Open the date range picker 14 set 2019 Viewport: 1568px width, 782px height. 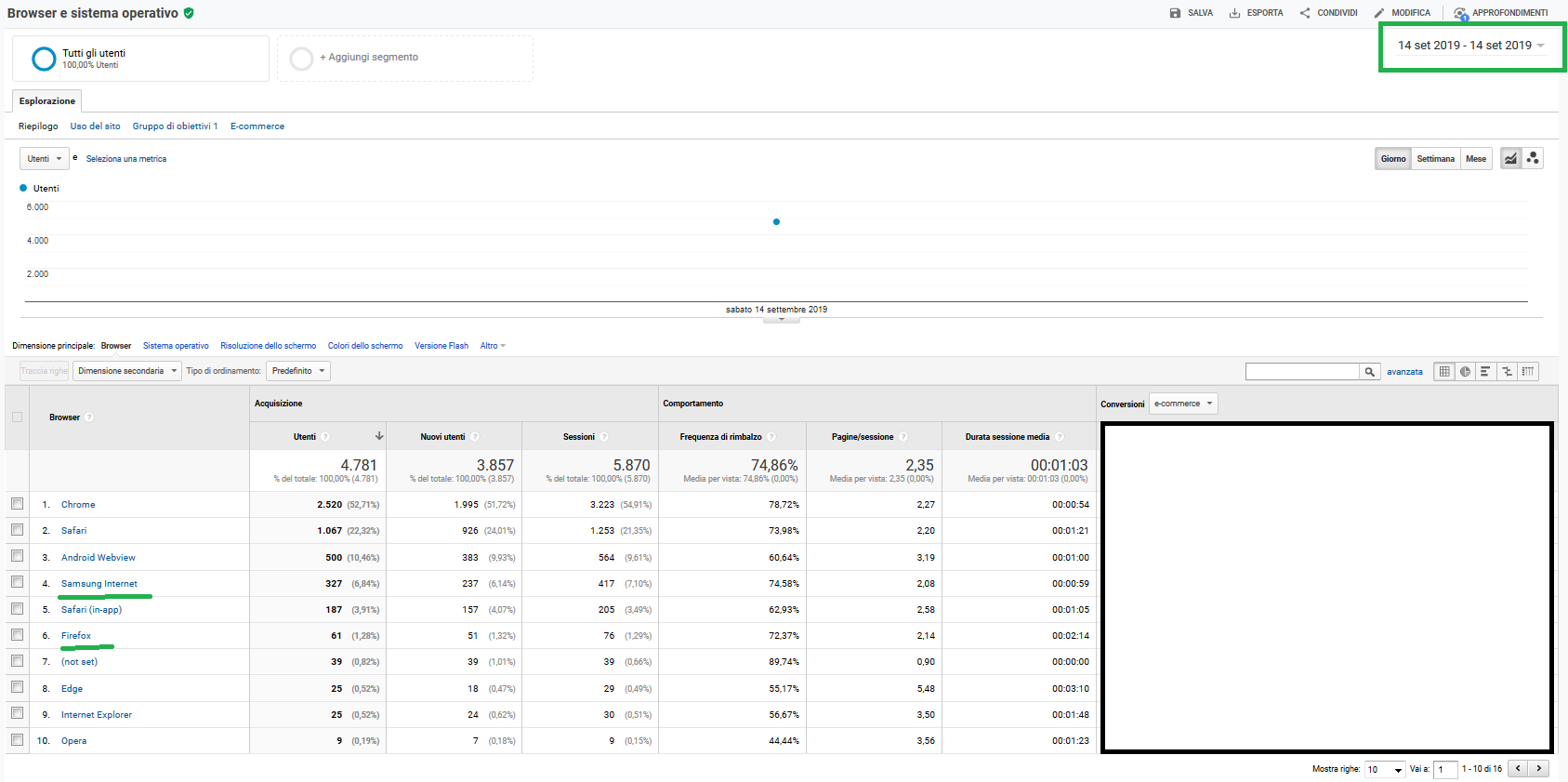(1471, 46)
